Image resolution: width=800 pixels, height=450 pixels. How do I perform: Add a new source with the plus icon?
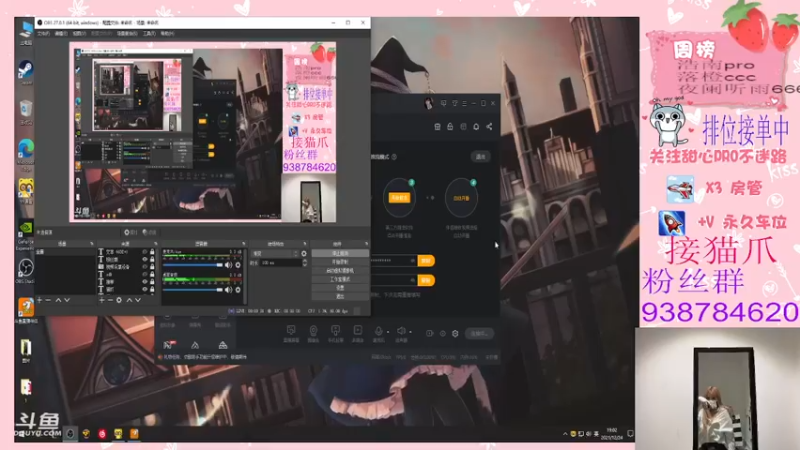tap(102, 300)
